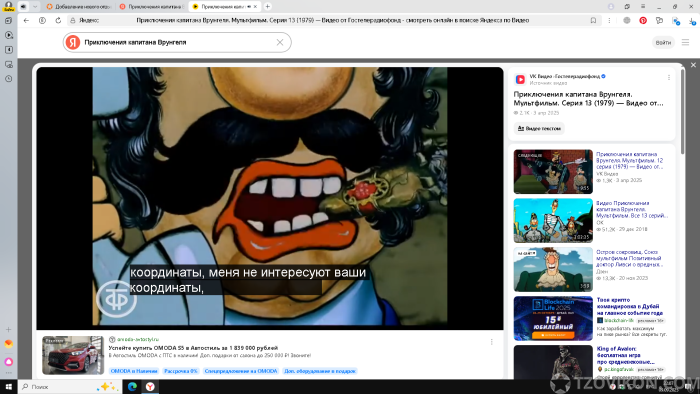The width and height of the screenshot is (700, 394).
Task: Play the 'Все 13 серий' video thumbnail
Action: (553, 220)
